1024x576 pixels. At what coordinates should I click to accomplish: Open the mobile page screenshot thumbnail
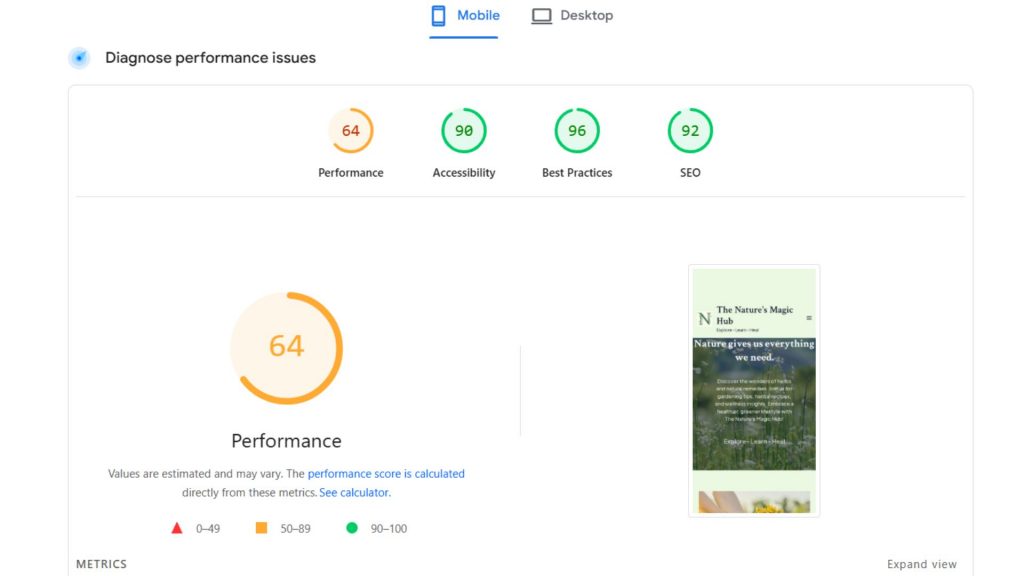click(x=754, y=390)
